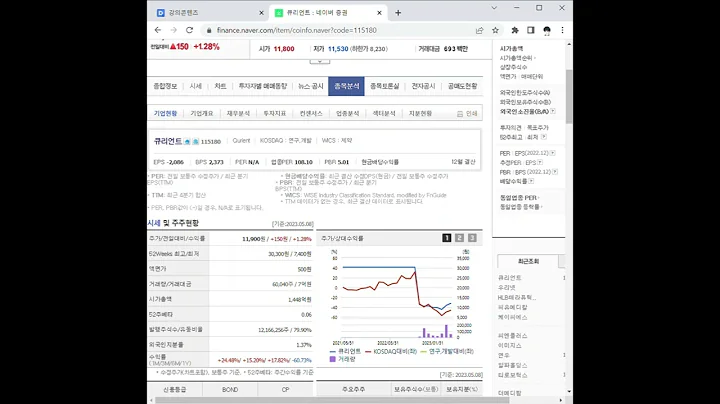Open help icon next to PBR BPS(2022.12)
The image size is (720, 404).
point(555,172)
